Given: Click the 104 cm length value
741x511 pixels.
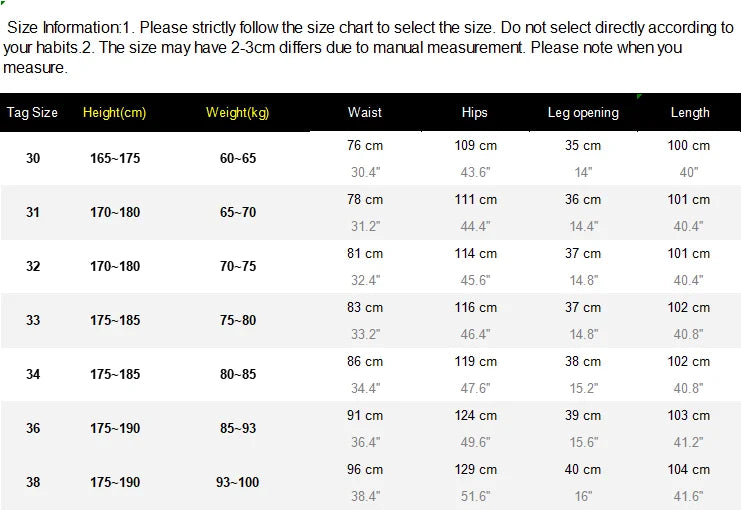Looking at the screenshot, I should pyautogui.click(x=689, y=469).
